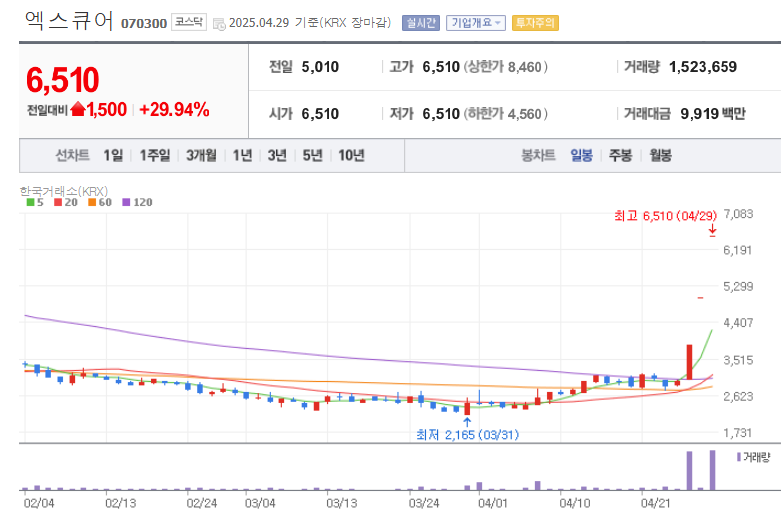Click the 04/21 date axis label
Image resolution: width=781 pixels, height=529 pixels.
coord(655,503)
